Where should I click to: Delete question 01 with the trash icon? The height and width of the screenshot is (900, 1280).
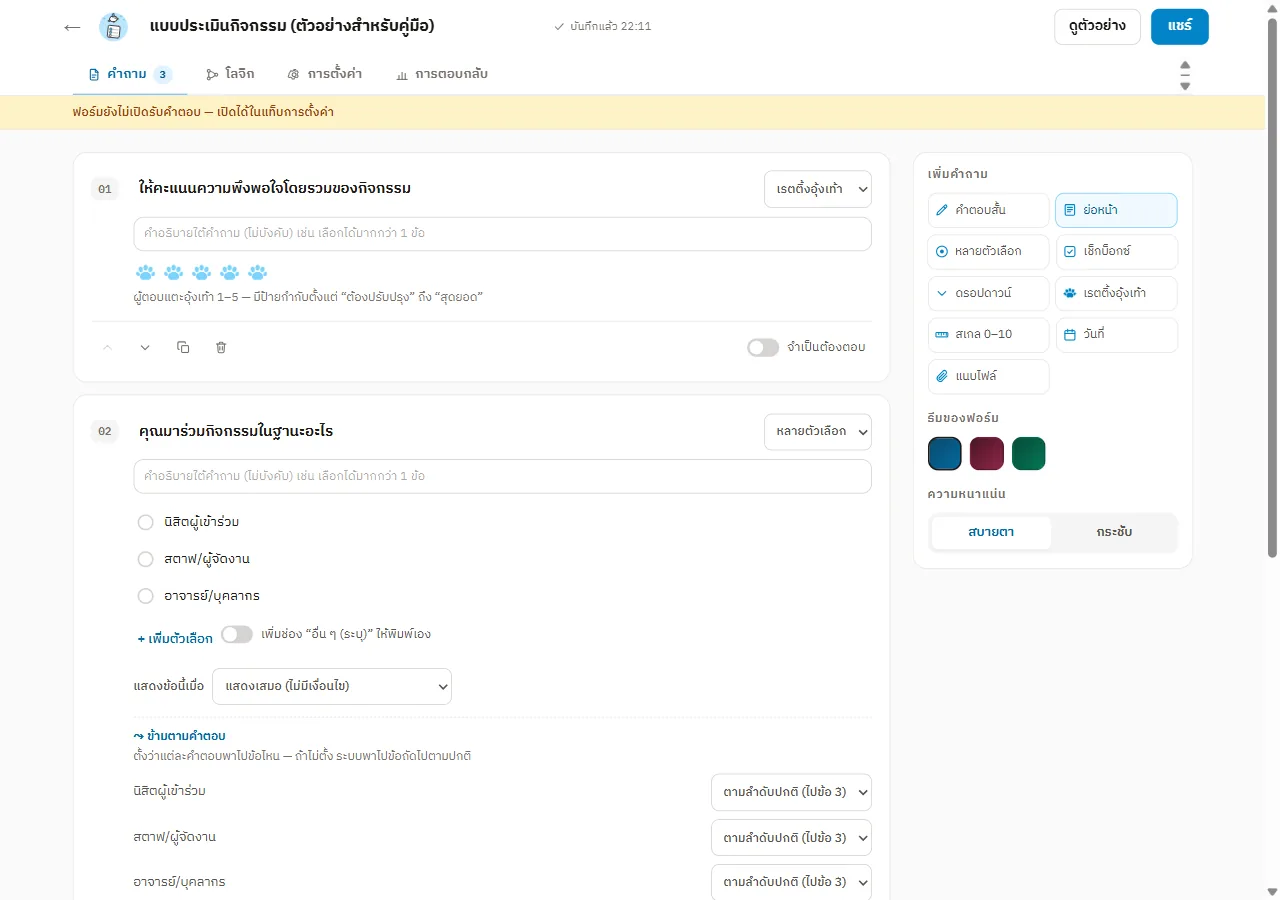coord(221,347)
